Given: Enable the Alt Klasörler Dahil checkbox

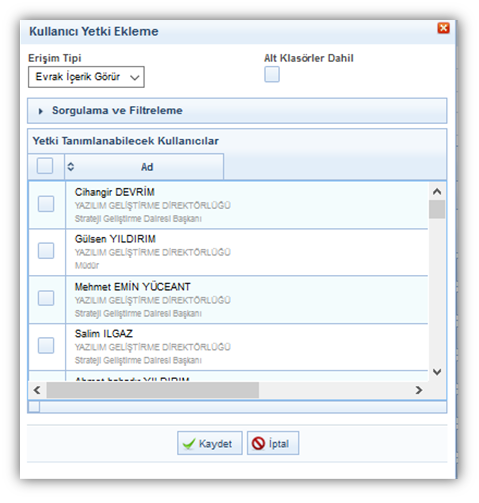Looking at the screenshot, I should tap(272, 74).
